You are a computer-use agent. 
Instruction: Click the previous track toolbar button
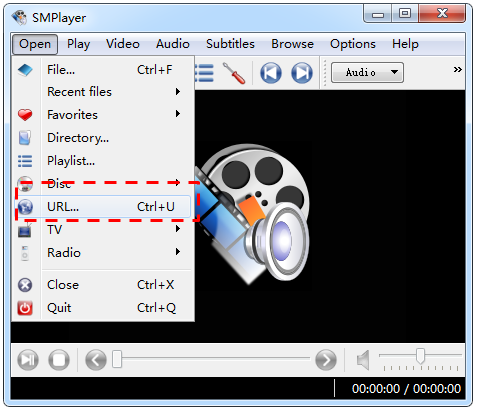point(271,73)
